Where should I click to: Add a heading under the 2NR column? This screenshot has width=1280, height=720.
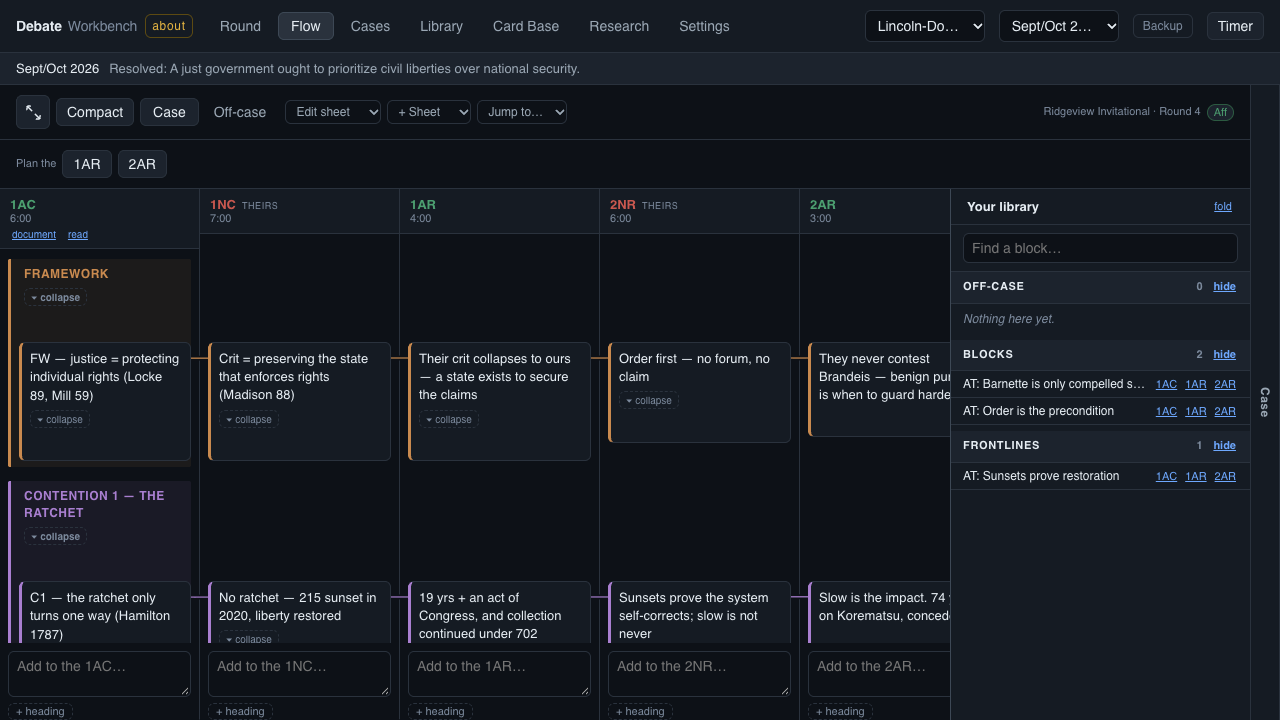[640, 712]
